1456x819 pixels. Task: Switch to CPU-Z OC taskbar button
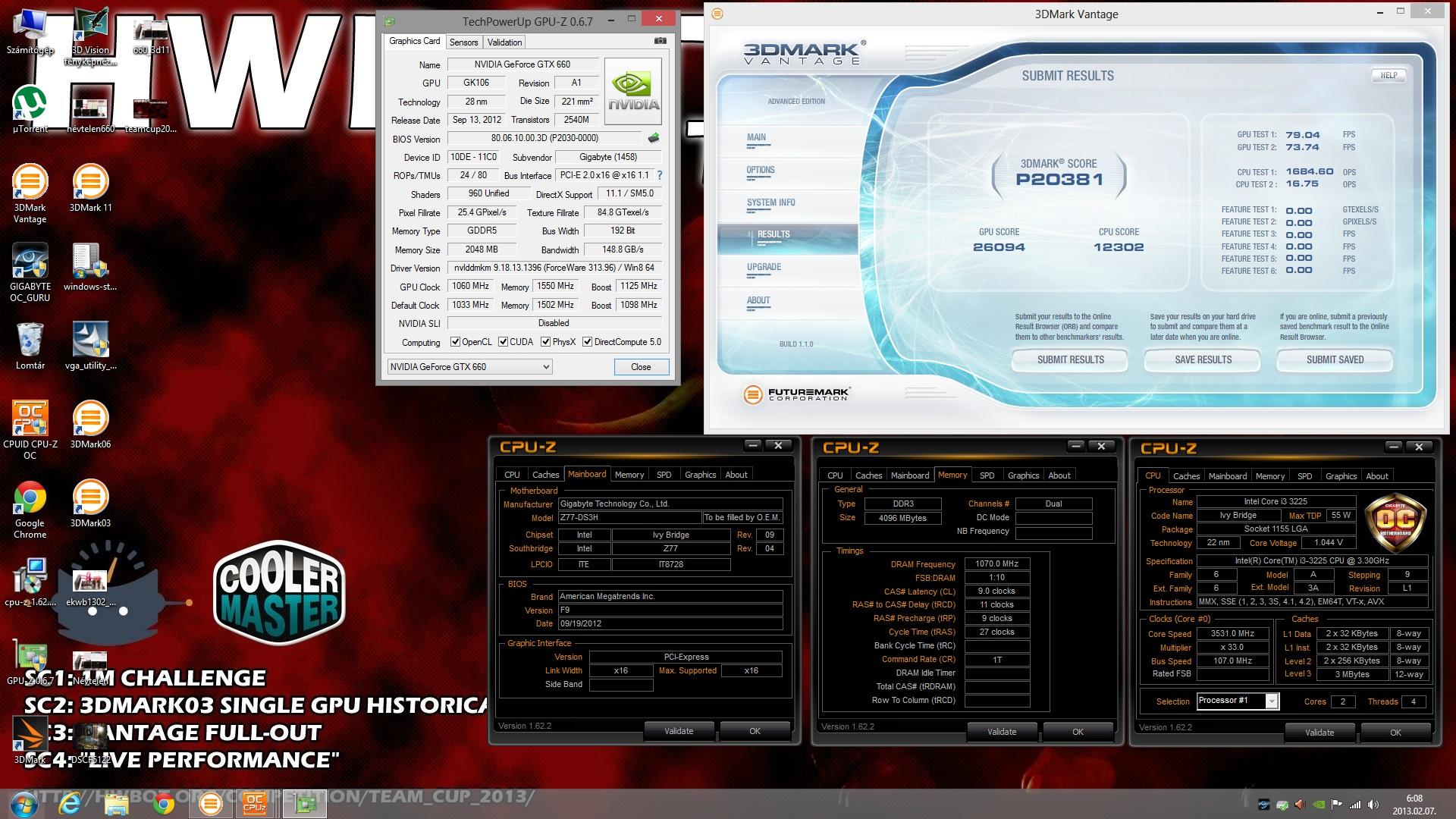click(x=255, y=804)
